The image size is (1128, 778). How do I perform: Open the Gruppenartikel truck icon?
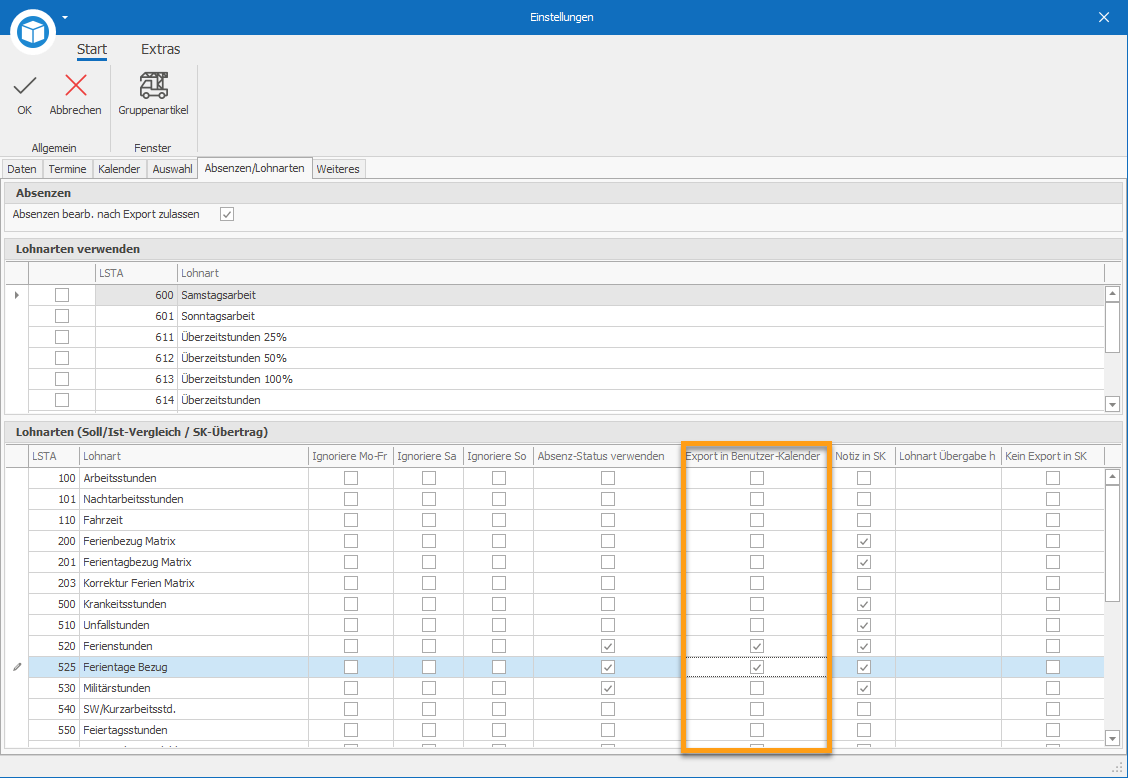[x=153, y=86]
